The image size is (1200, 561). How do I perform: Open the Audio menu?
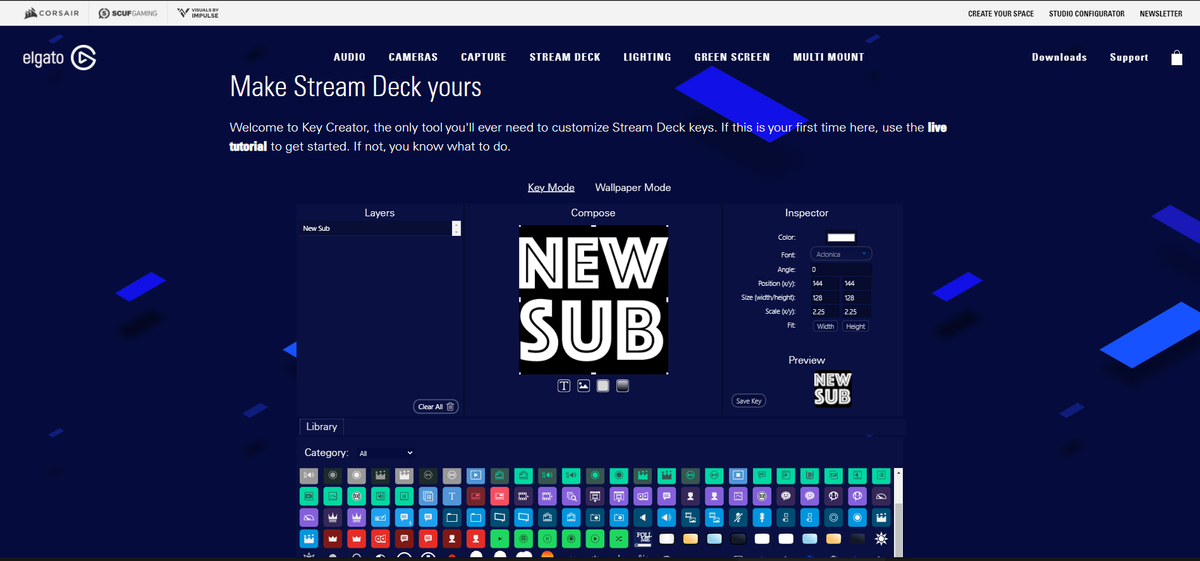point(349,57)
